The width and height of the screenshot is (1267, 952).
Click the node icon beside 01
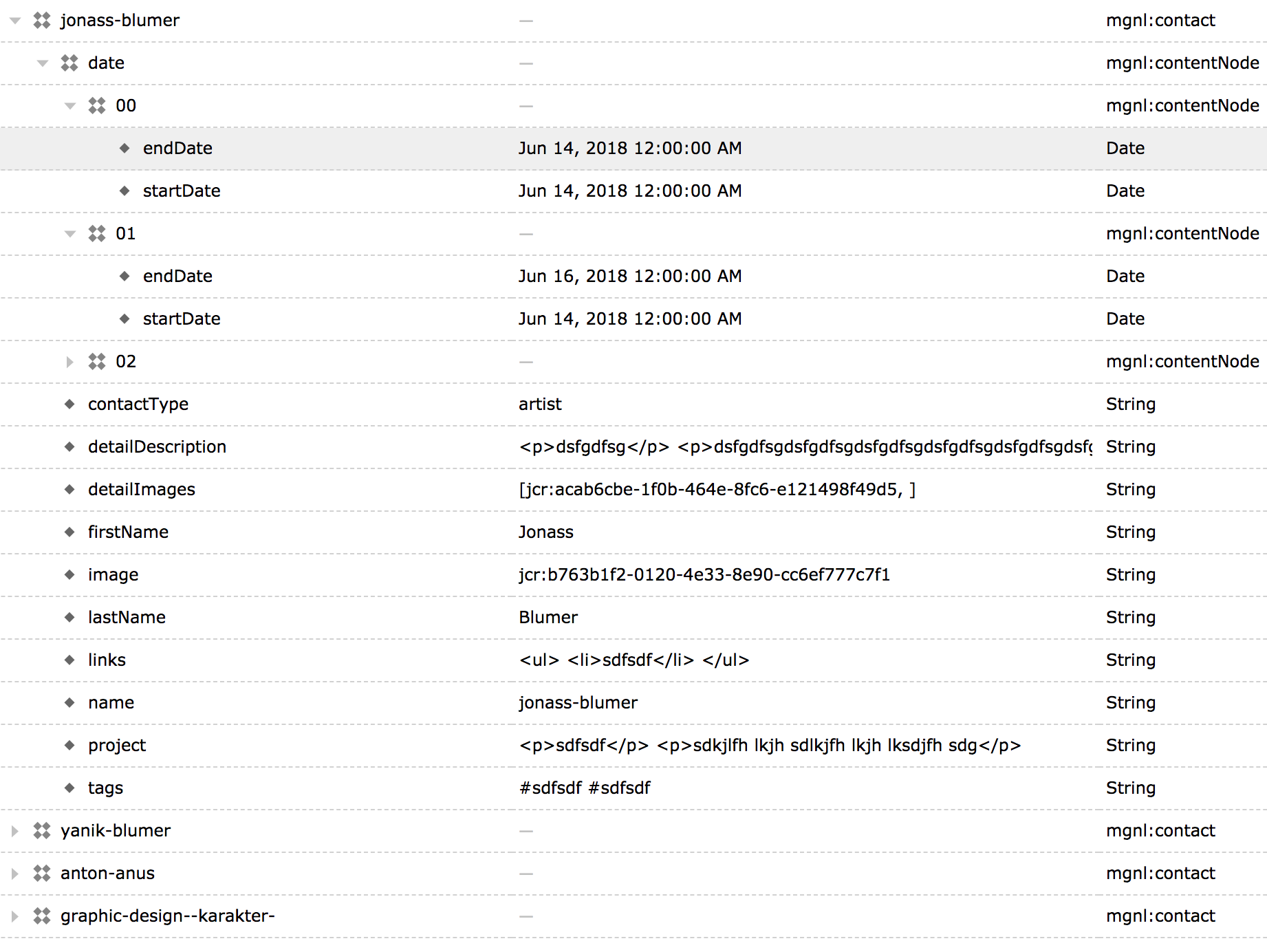tap(97, 234)
